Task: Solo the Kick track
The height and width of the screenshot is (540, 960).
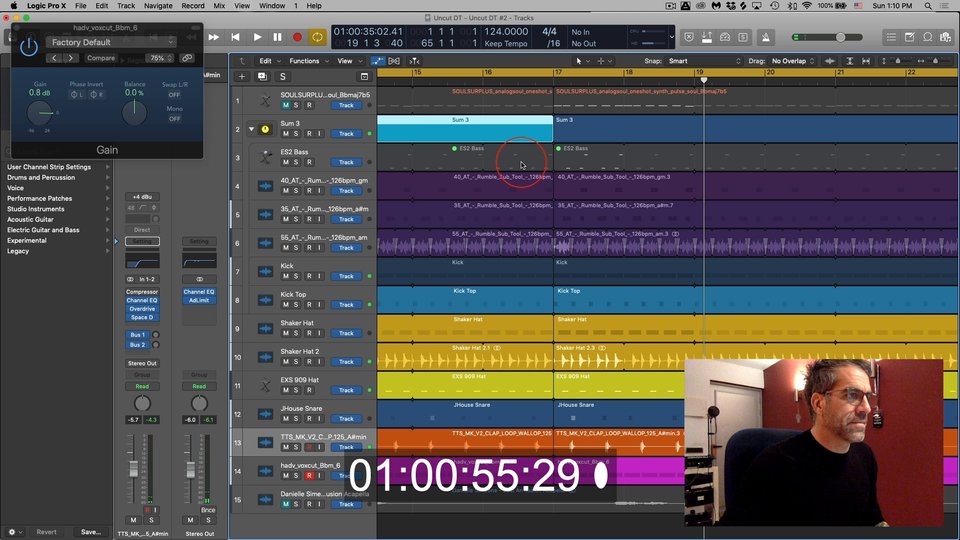Action: [296, 276]
